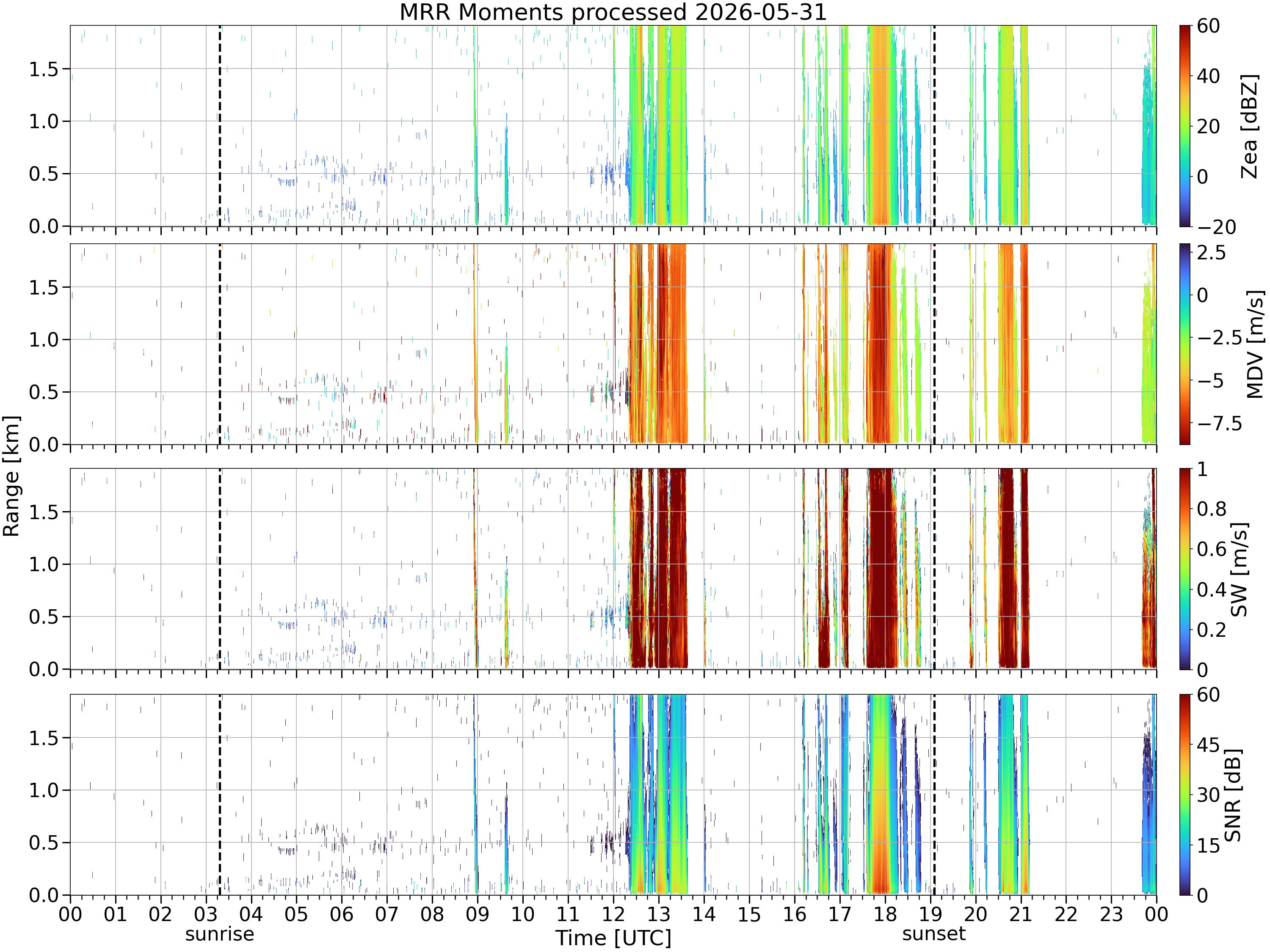Click the 09 hour tick label
The image size is (1270, 952).
[x=477, y=914]
